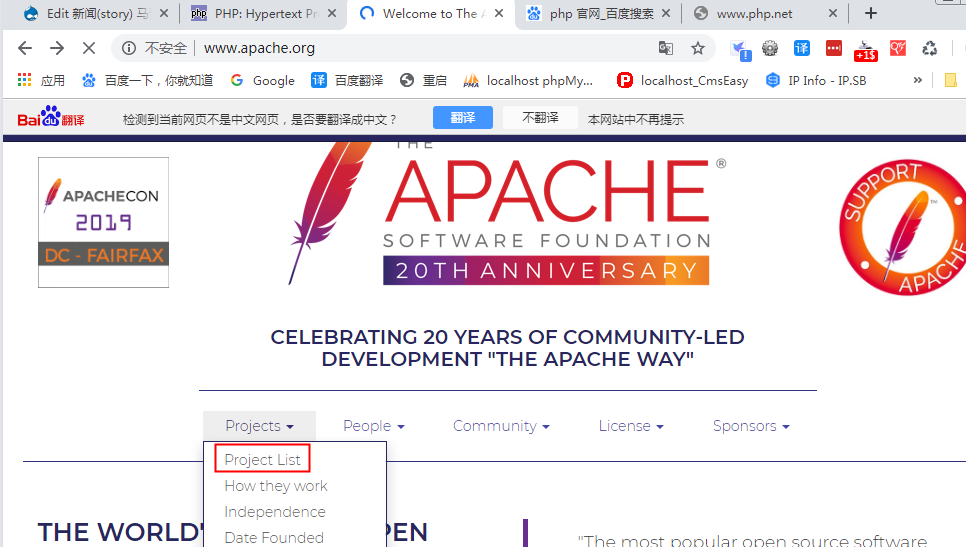Open the Google bookmark

pyautogui.click(x=262, y=80)
